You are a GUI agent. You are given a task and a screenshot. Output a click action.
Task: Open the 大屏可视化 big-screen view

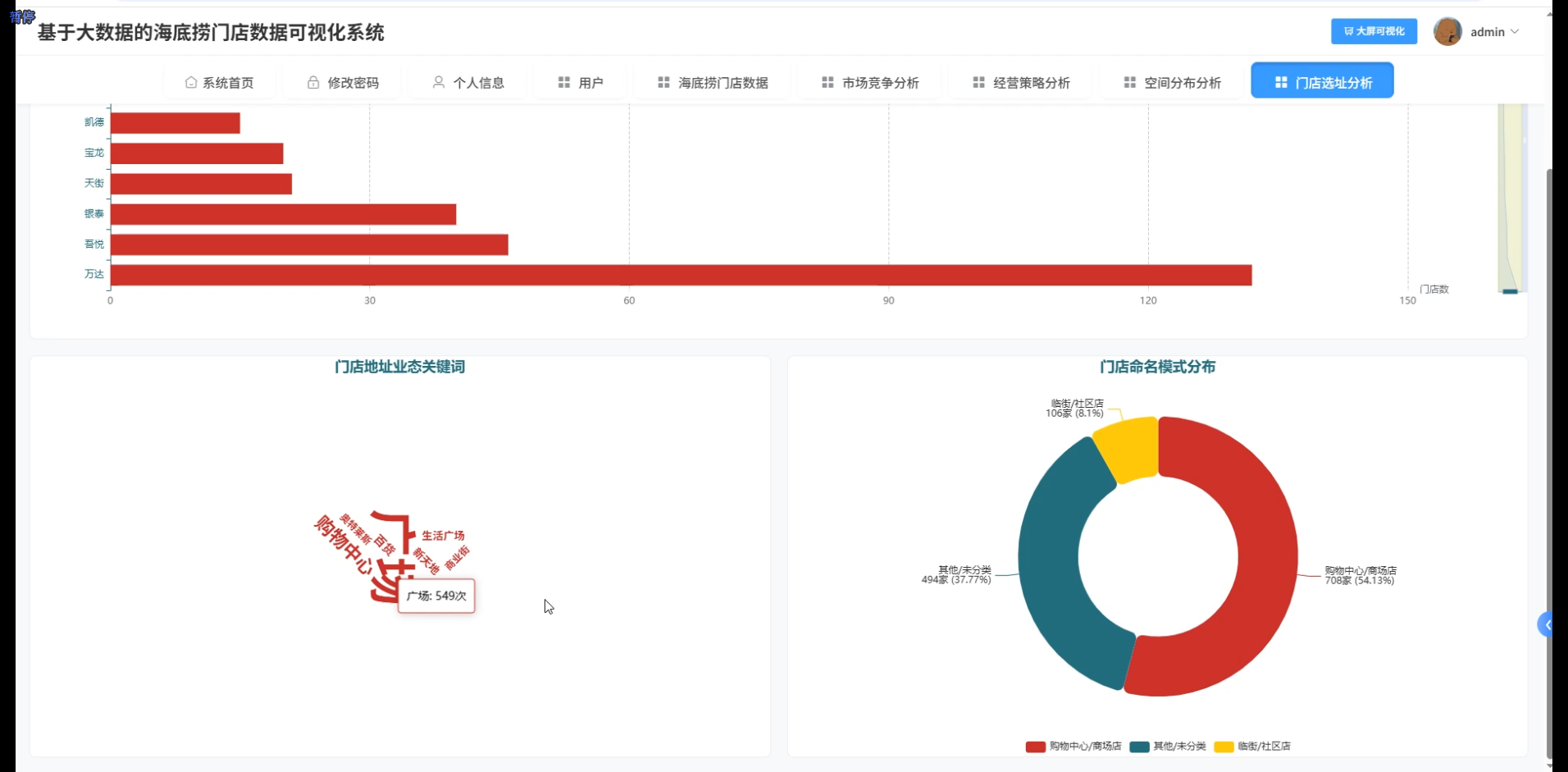coord(1374,31)
